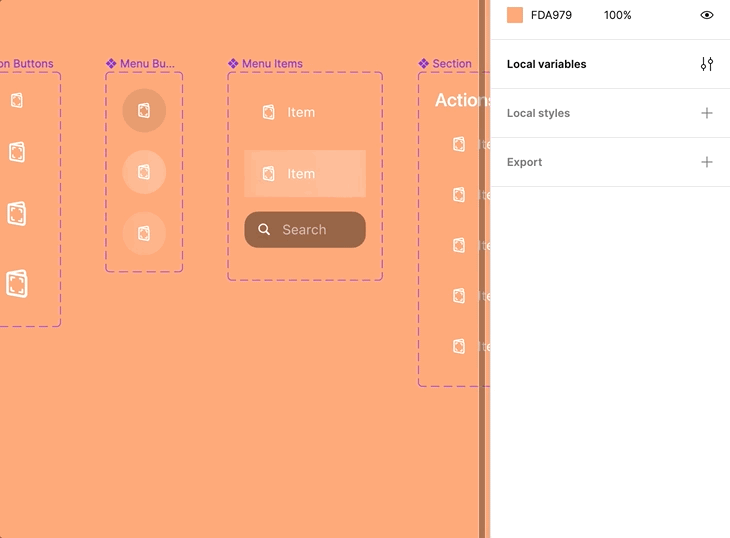The height and width of the screenshot is (538, 730).
Task: Click the first Item in Menu Items
Action: (x=300, y=112)
